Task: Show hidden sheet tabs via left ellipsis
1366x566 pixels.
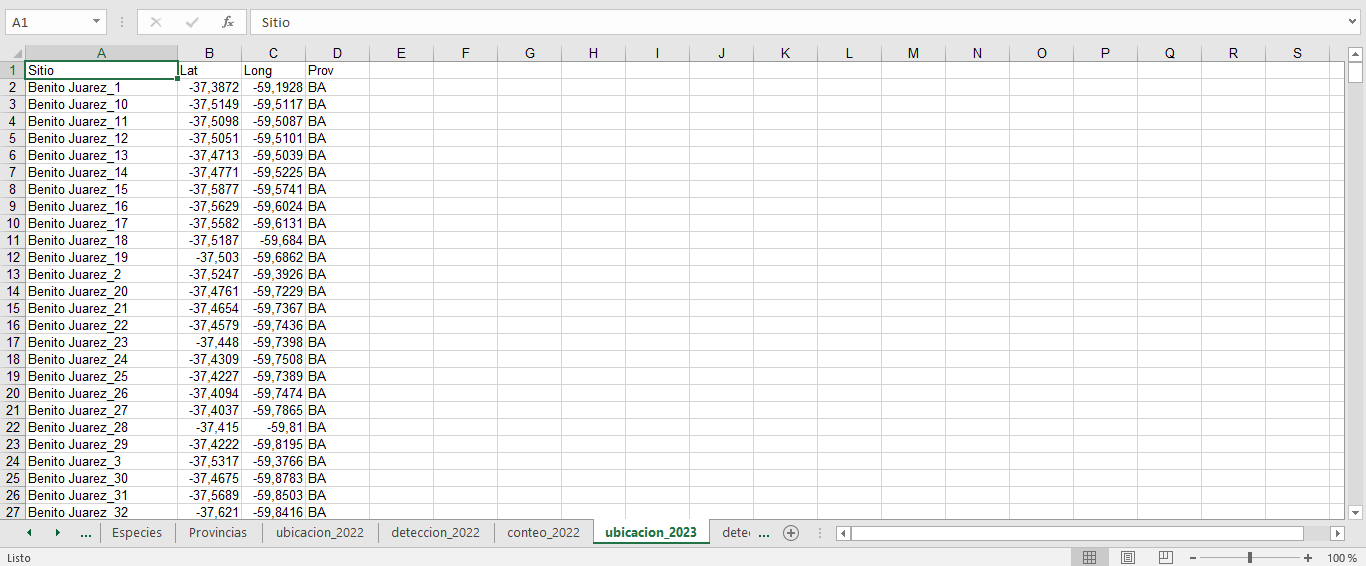Action: pyautogui.click(x=85, y=533)
